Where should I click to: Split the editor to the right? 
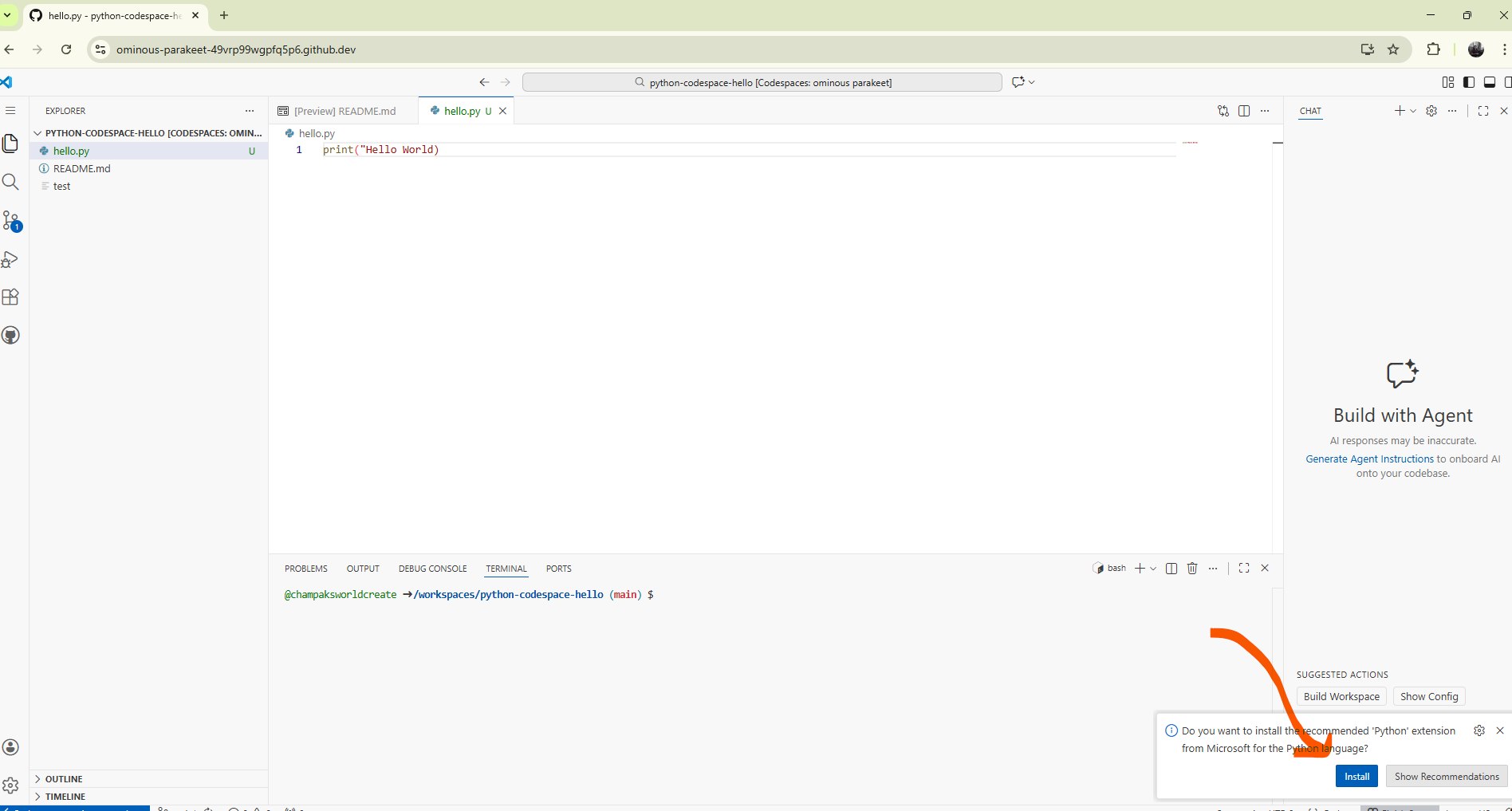coord(1244,111)
